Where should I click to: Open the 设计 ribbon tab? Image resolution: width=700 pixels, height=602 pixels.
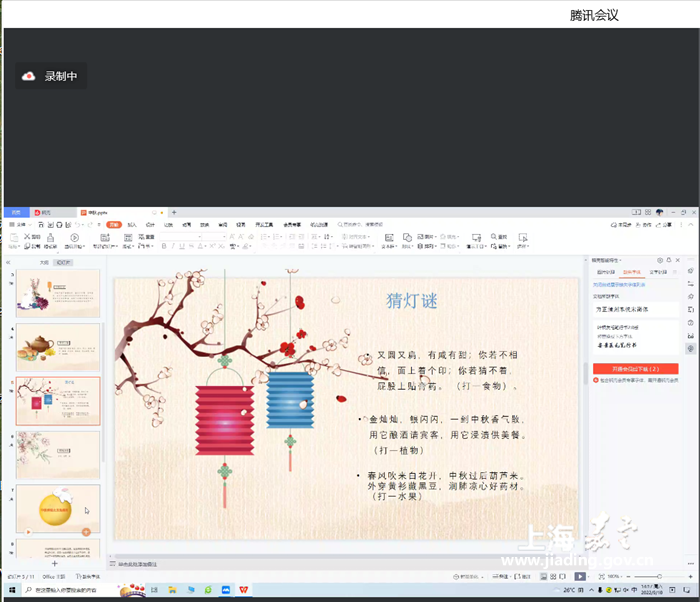[150, 225]
